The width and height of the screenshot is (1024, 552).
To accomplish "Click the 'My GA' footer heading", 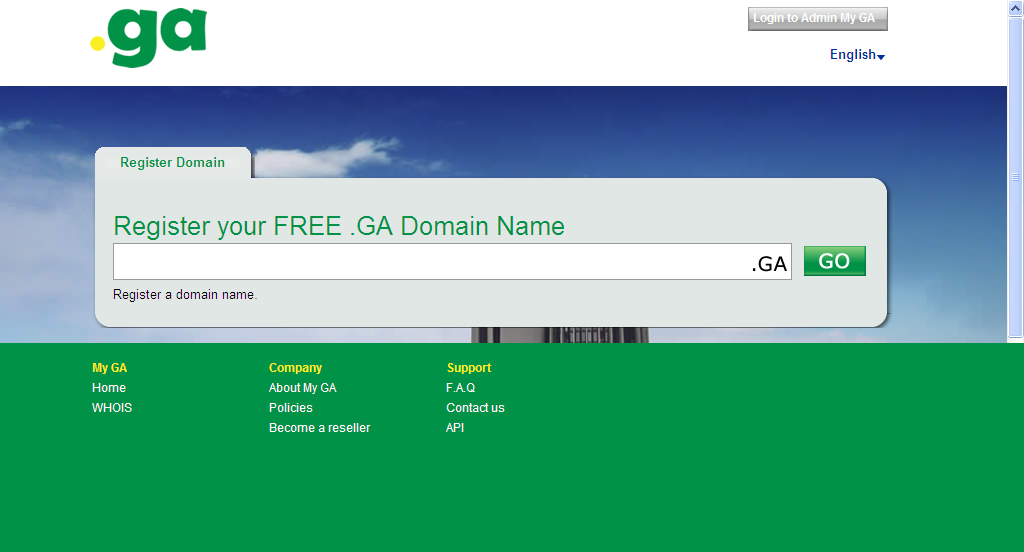I will click(110, 368).
